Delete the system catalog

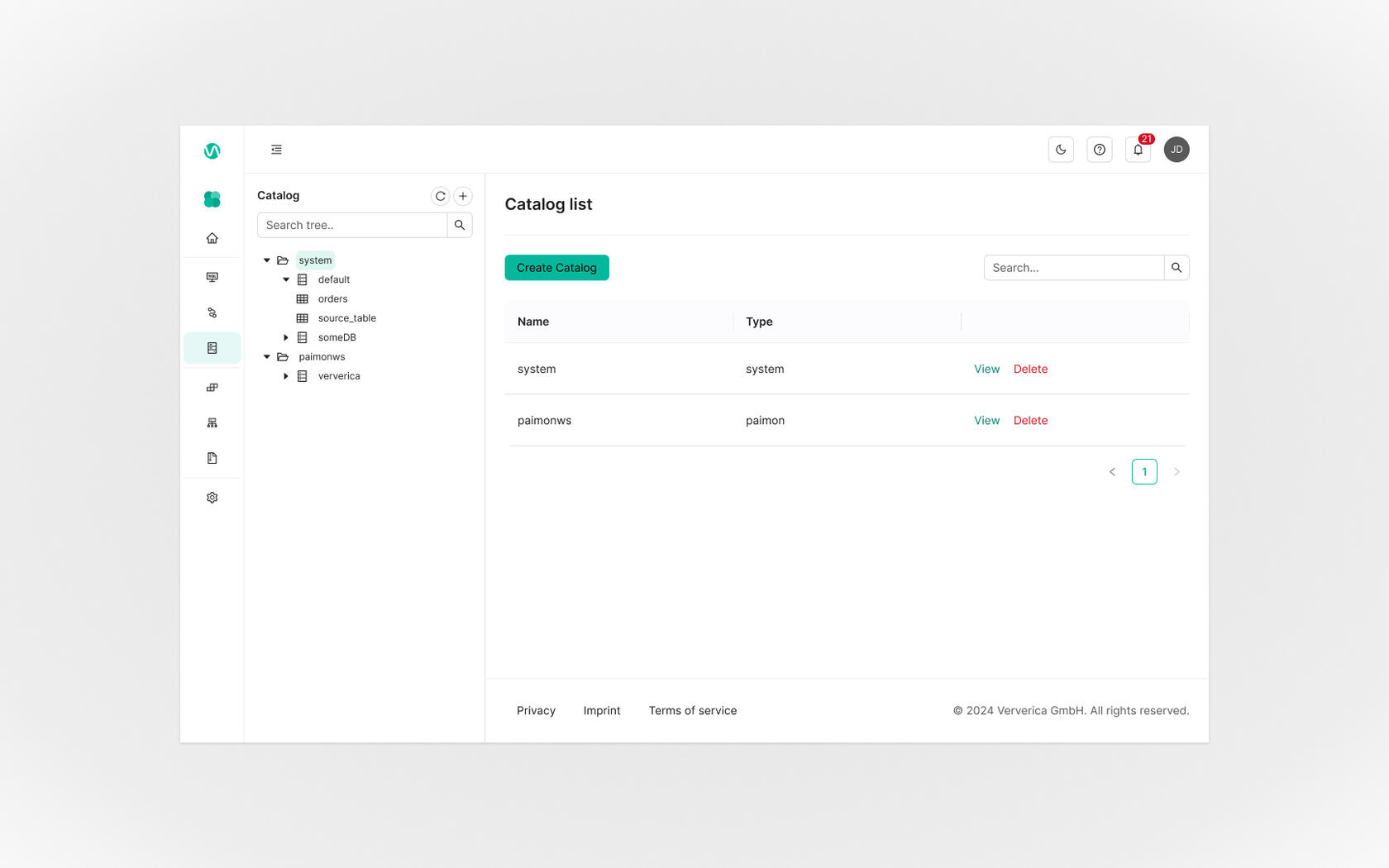tap(1030, 370)
